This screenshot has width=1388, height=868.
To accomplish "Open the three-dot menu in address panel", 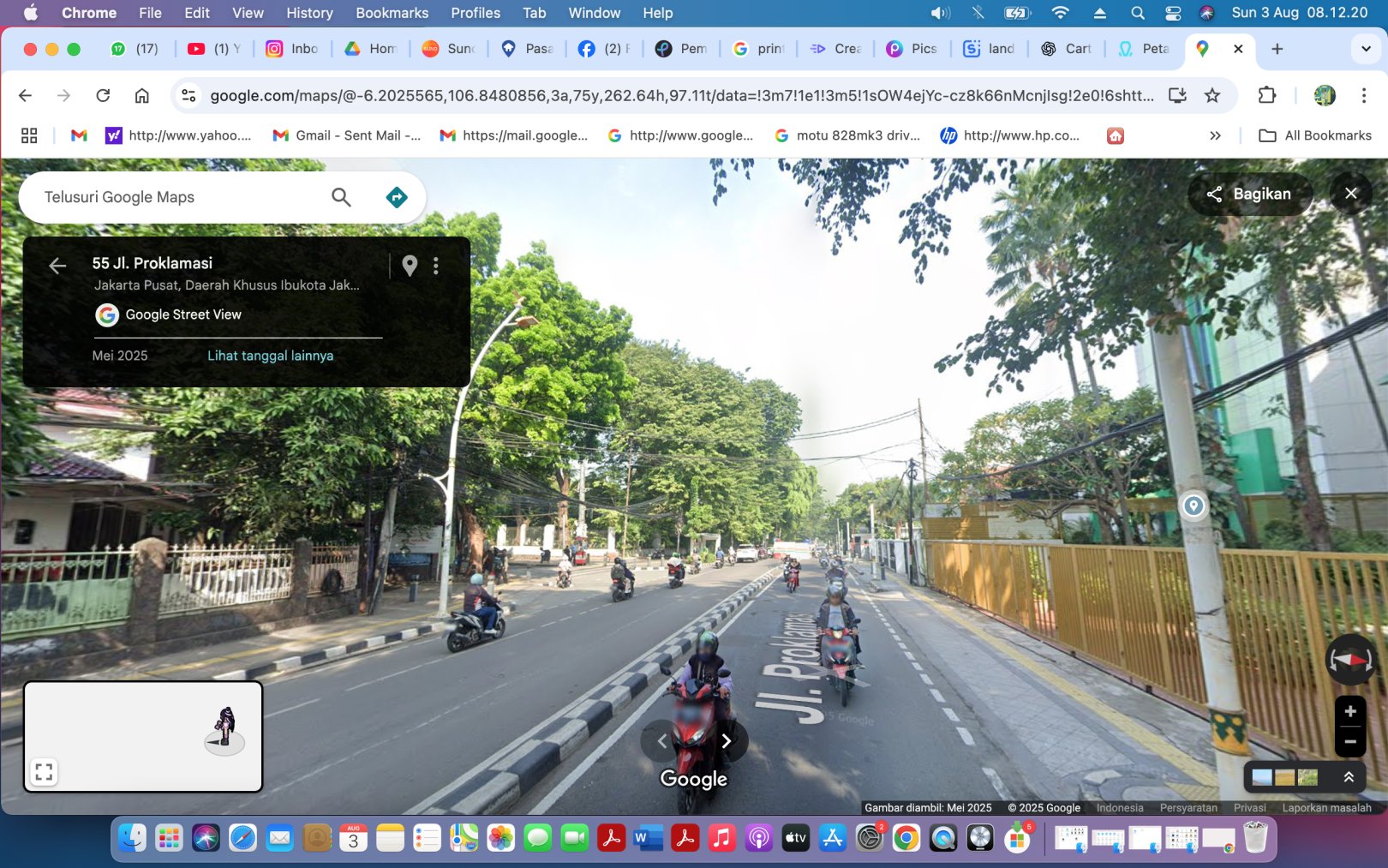I will click(436, 266).
